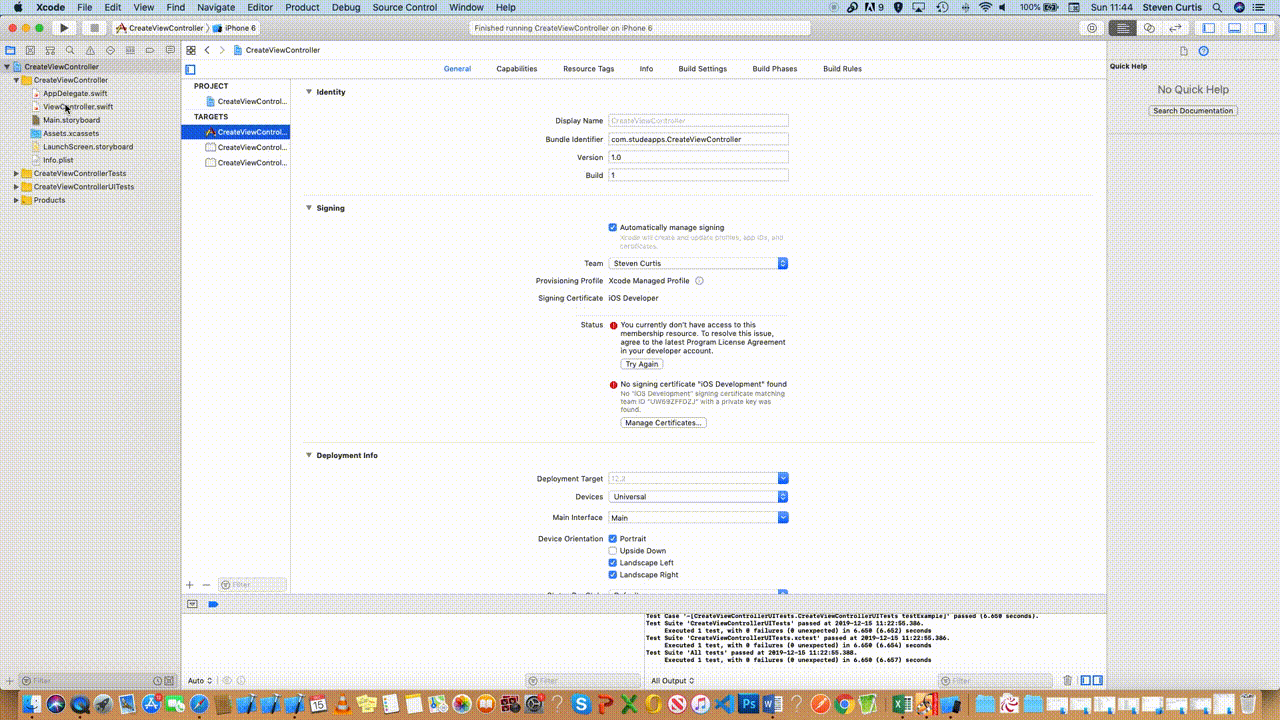Screen dimensions: 1280x720
Task: Open the Source Control navigator
Action: pyautogui.click(x=30, y=50)
